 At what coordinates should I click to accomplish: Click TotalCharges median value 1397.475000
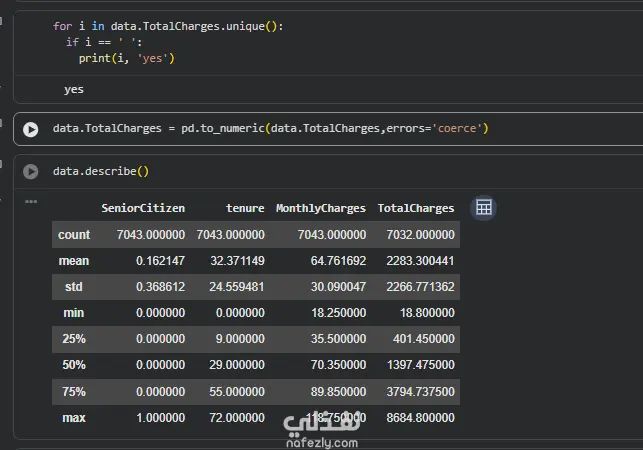(421, 365)
